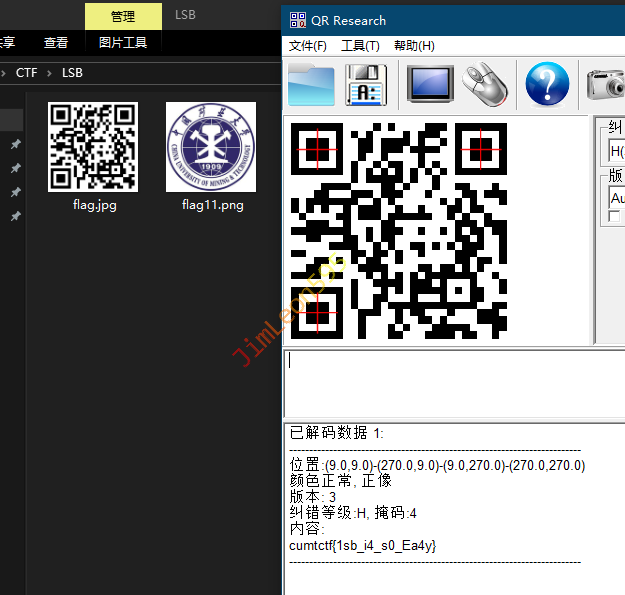The height and width of the screenshot is (595, 625).
Task: Click the camera icon in the toolbar
Action: tap(606, 85)
